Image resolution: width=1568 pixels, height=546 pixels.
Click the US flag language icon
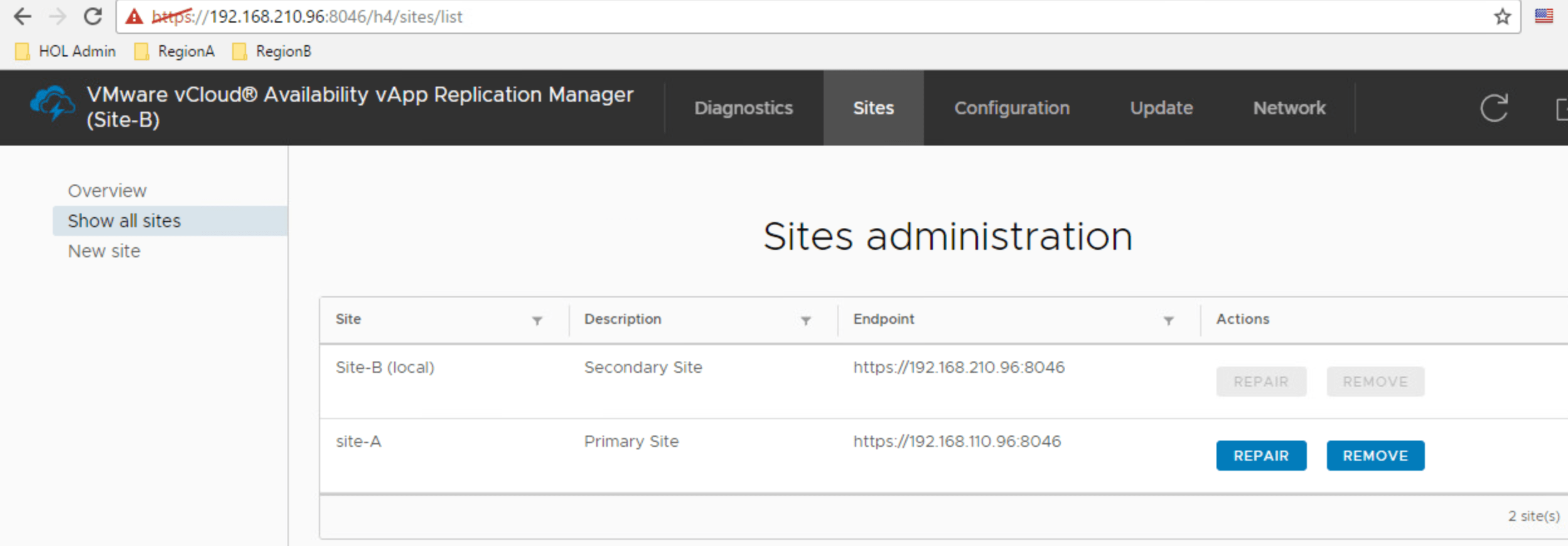(1544, 16)
